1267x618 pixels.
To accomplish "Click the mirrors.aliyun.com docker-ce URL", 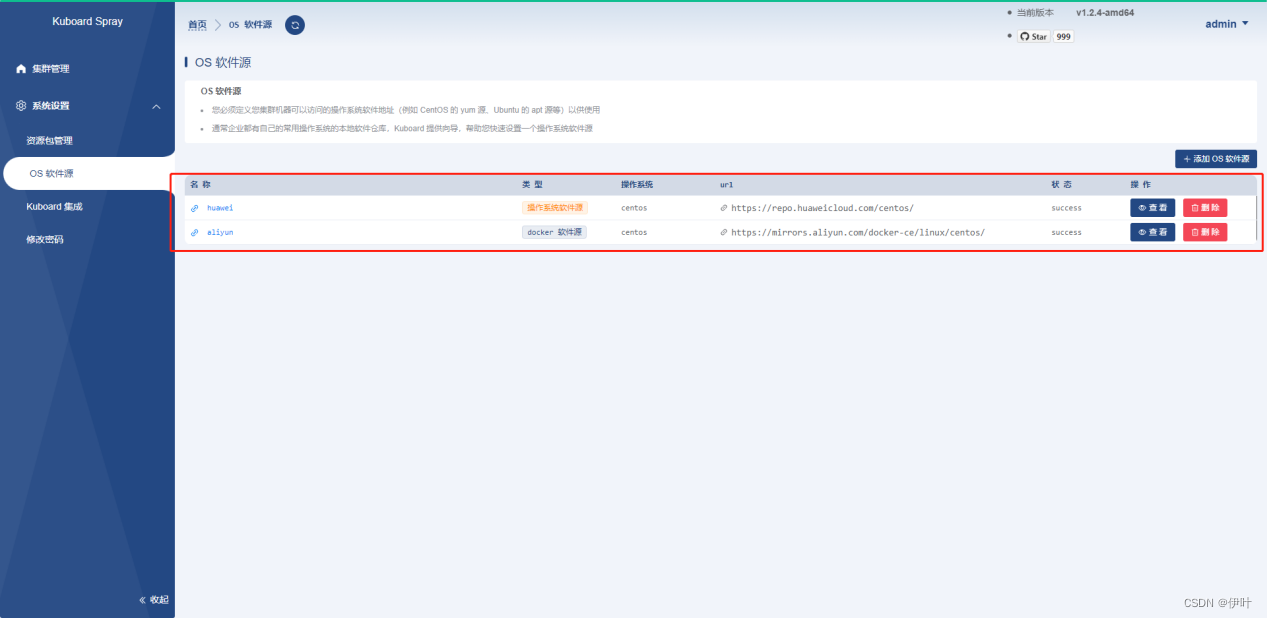I will pos(858,232).
